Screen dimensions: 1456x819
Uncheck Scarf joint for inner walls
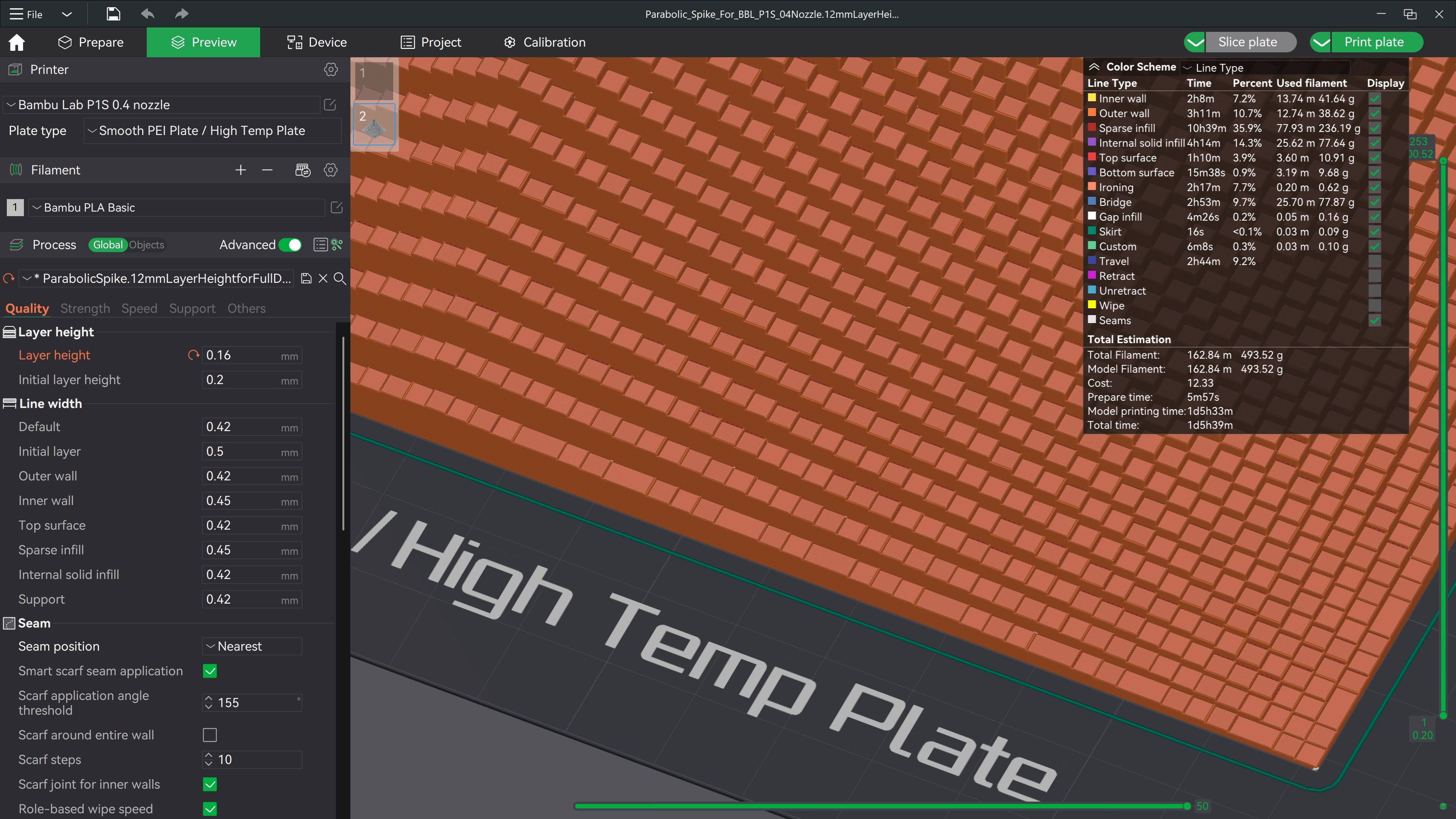pos(210,784)
